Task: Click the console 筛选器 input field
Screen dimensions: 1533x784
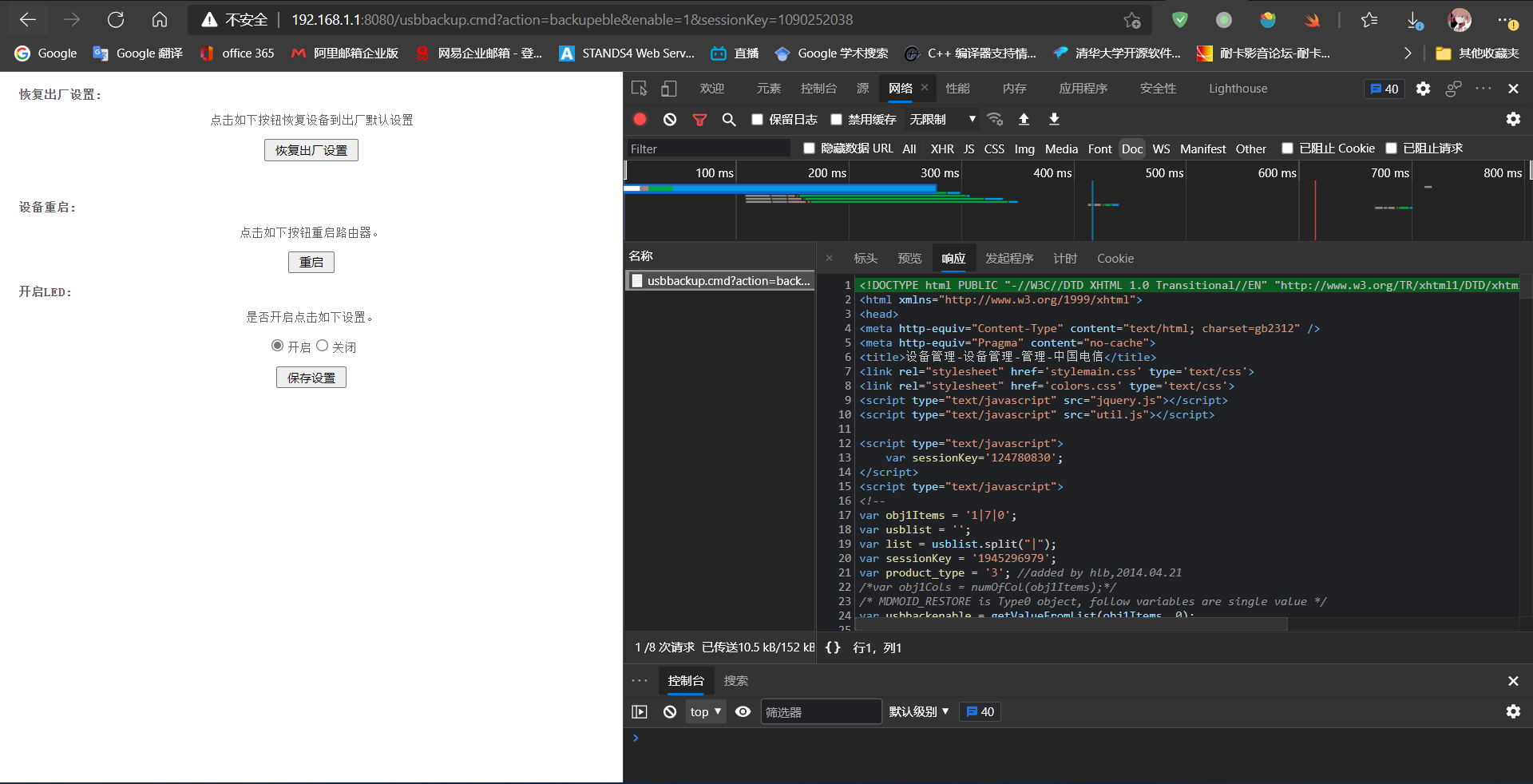Action: tap(821, 711)
